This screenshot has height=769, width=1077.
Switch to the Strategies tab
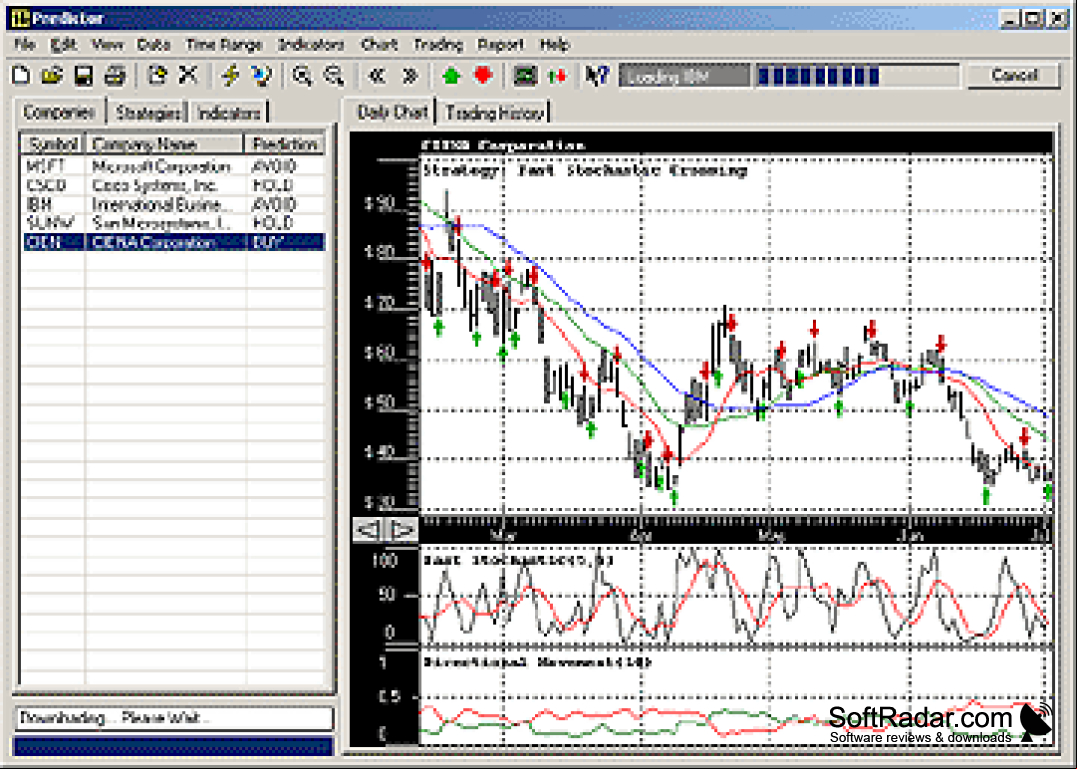pos(148,113)
